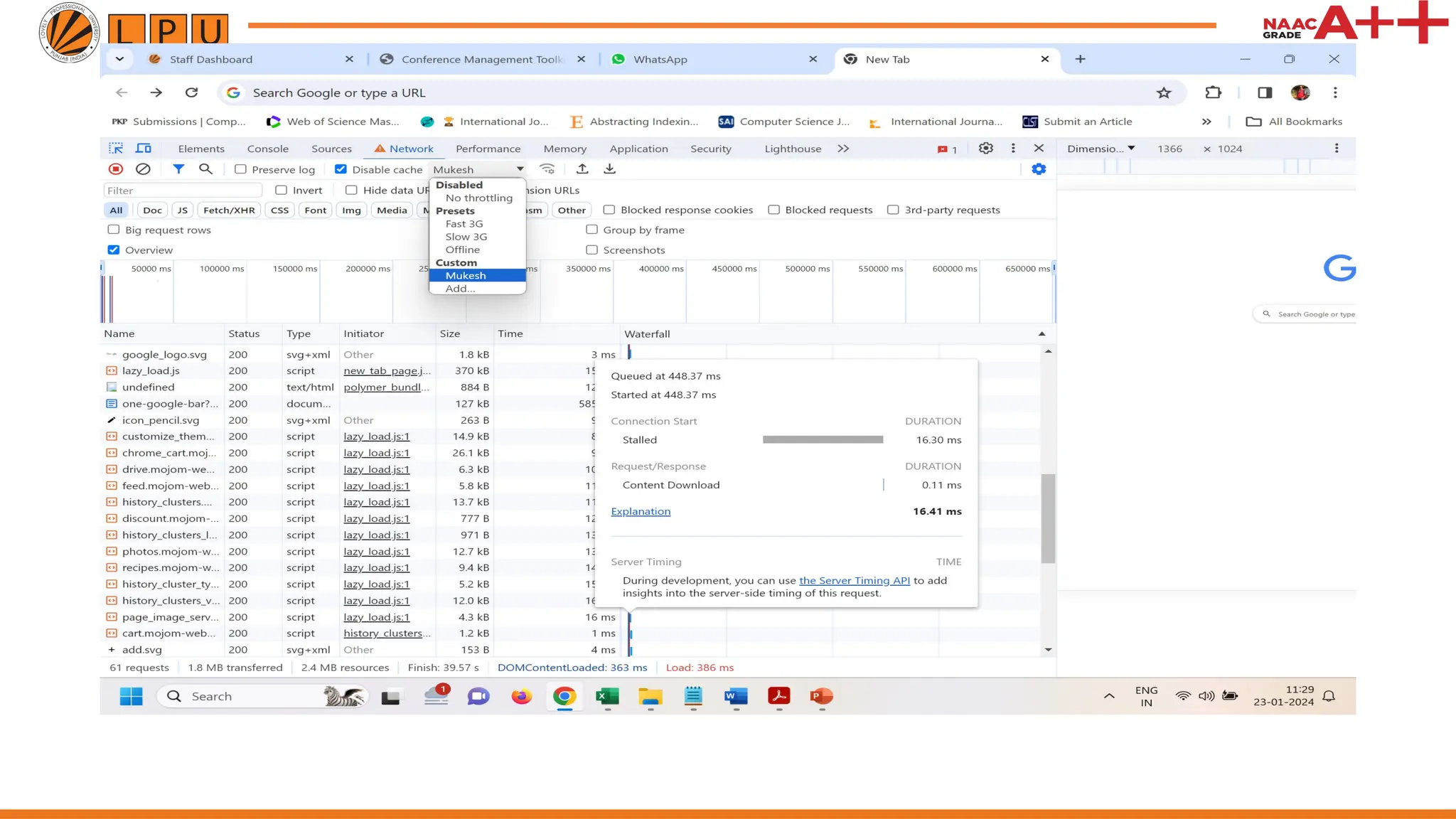
Task: Open Dimensions device dropdown
Action: (x=1101, y=149)
